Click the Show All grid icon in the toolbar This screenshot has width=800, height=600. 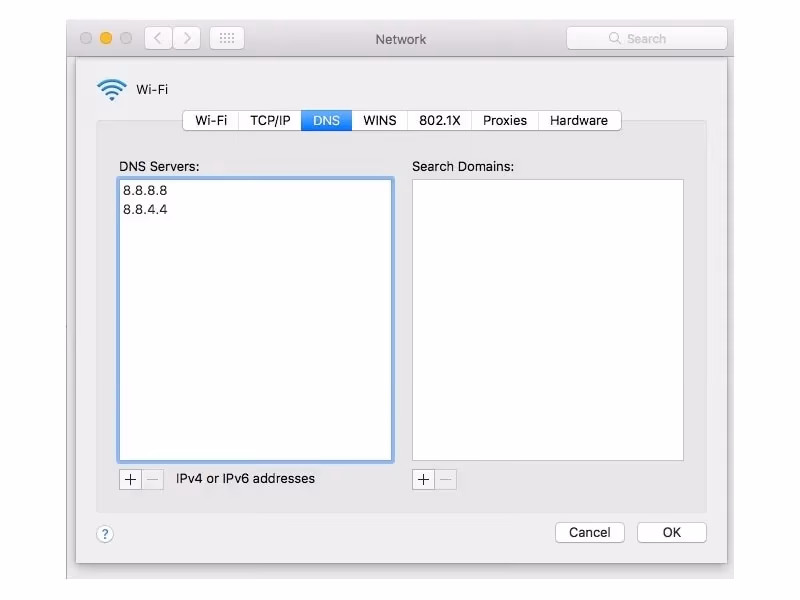[226, 37]
